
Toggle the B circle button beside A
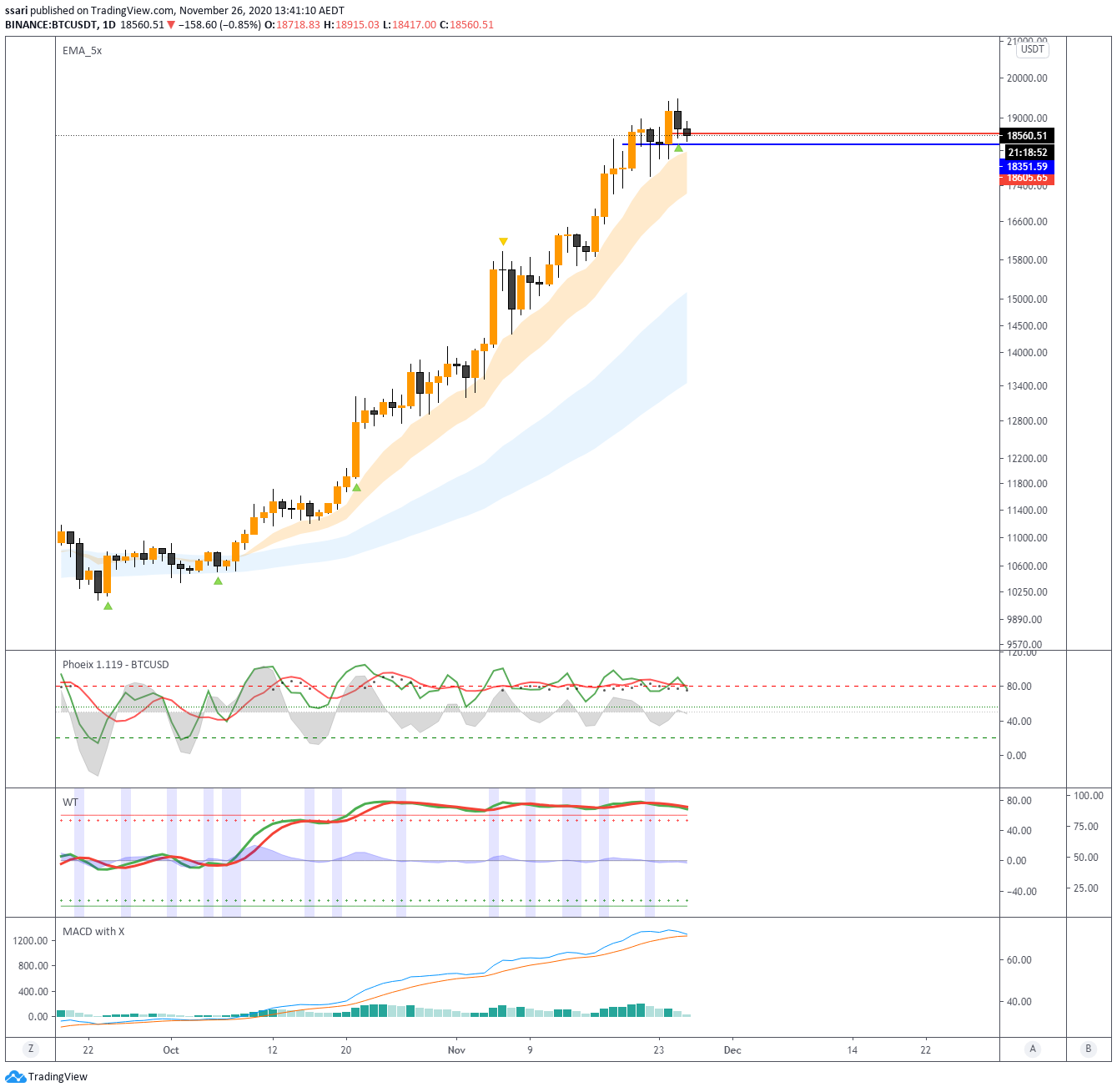[x=1088, y=1049]
